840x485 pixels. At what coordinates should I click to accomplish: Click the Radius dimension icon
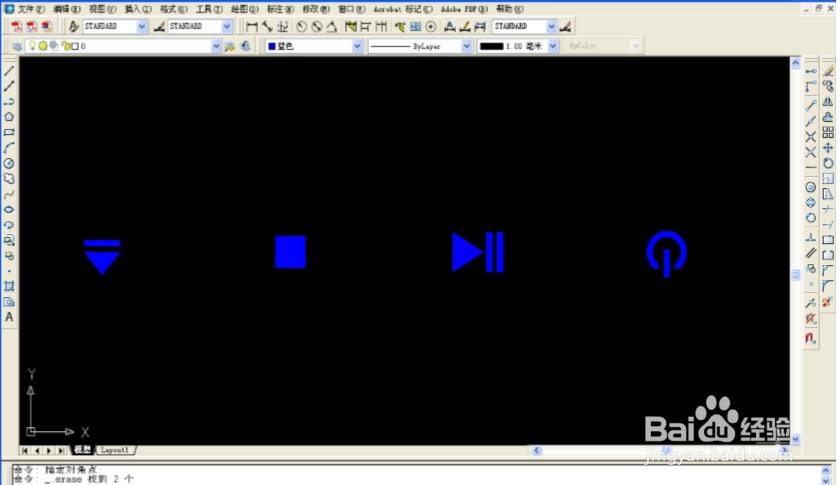pyautogui.click(x=302, y=26)
